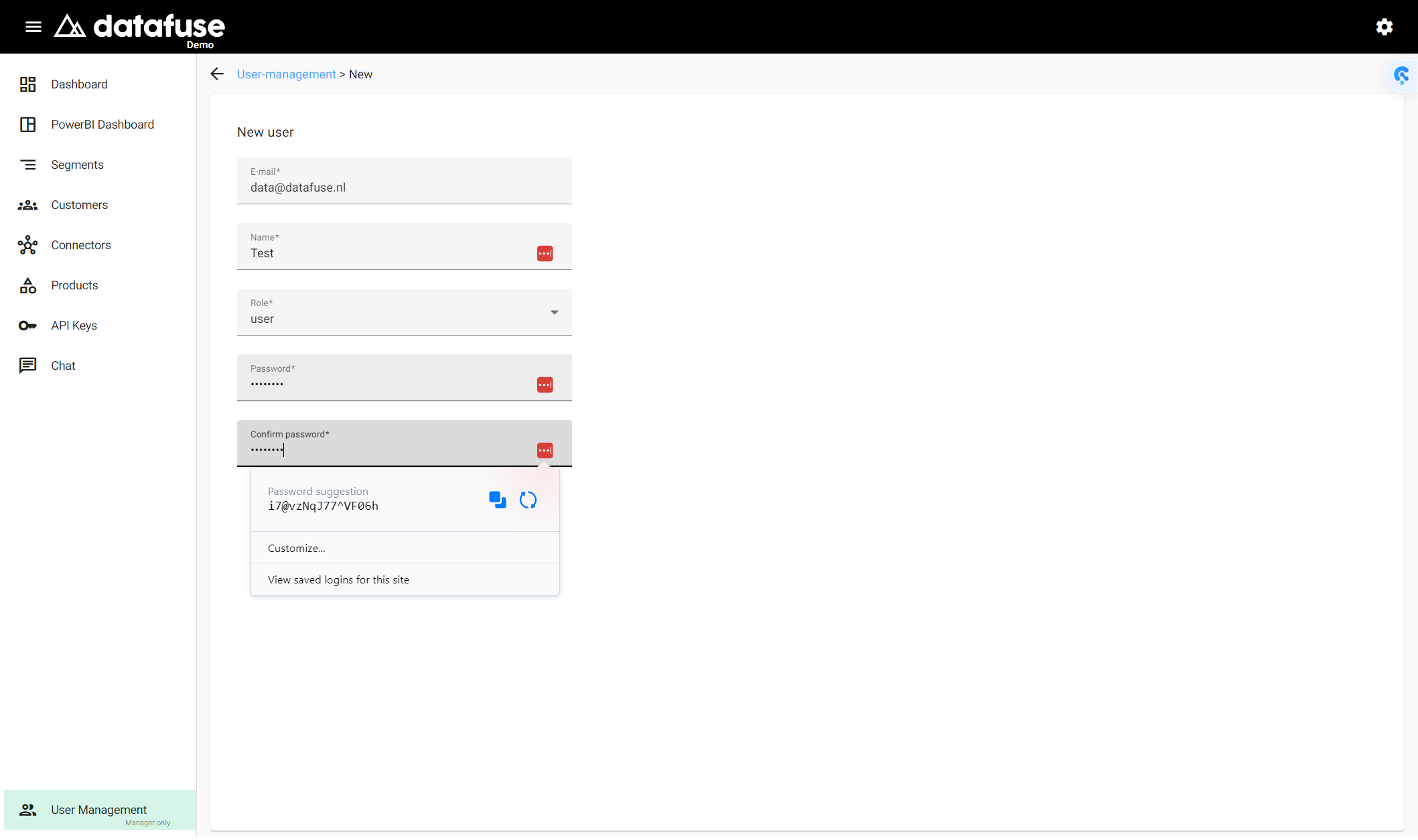Select User Management in sidebar

tap(100, 810)
